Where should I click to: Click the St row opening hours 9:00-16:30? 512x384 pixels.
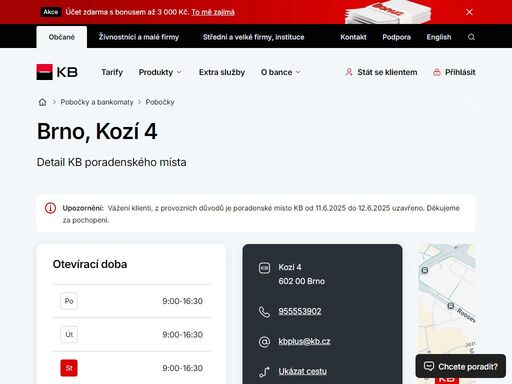click(x=182, y=368)
